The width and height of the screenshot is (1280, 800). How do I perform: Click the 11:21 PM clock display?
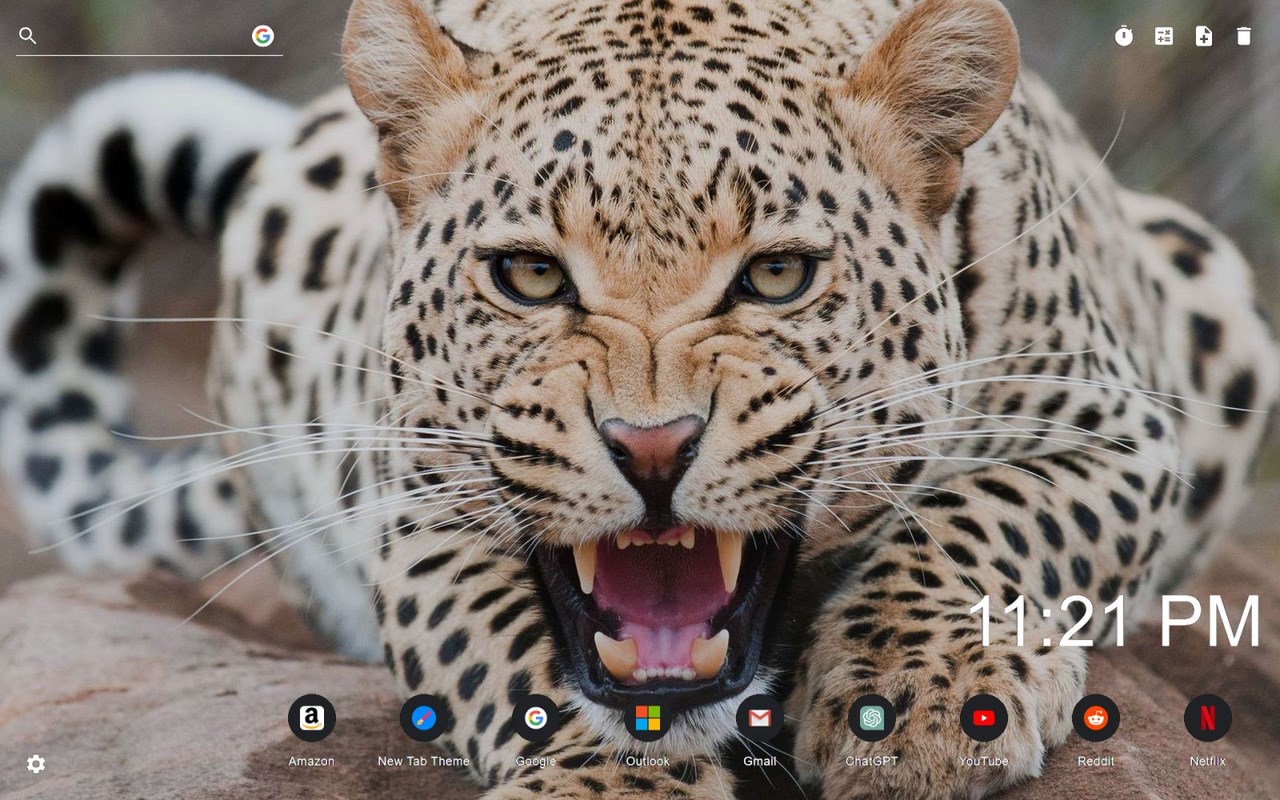(x=1115, y=622)
